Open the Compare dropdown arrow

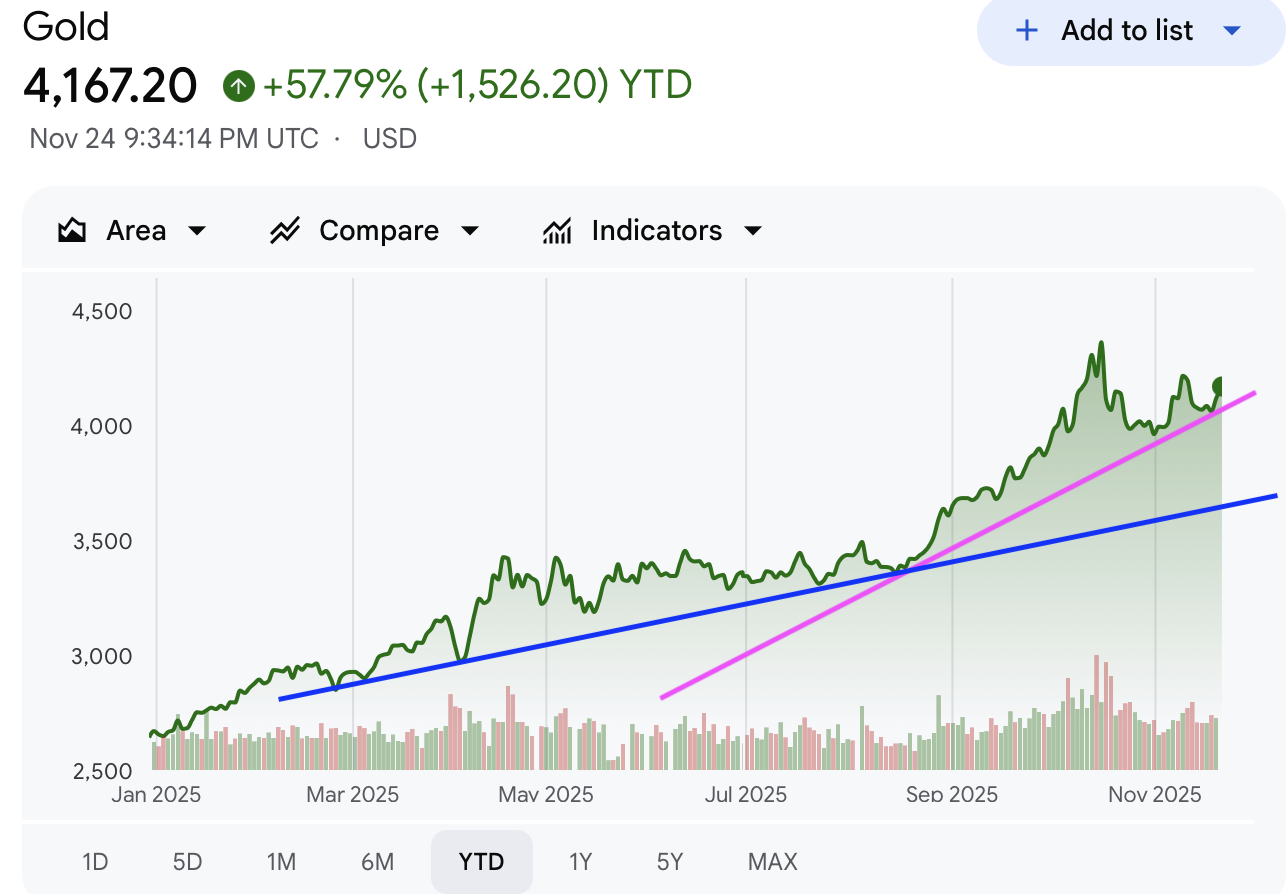[x=469, y=231]
